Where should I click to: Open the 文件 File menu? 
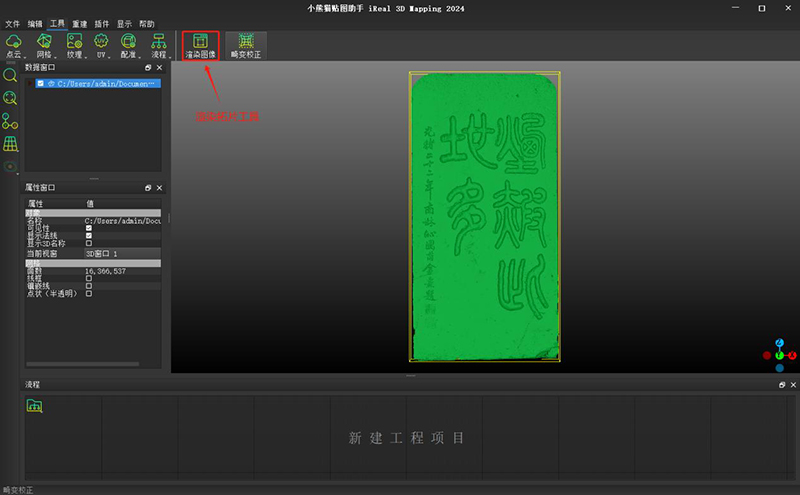[x=12, y=24]
